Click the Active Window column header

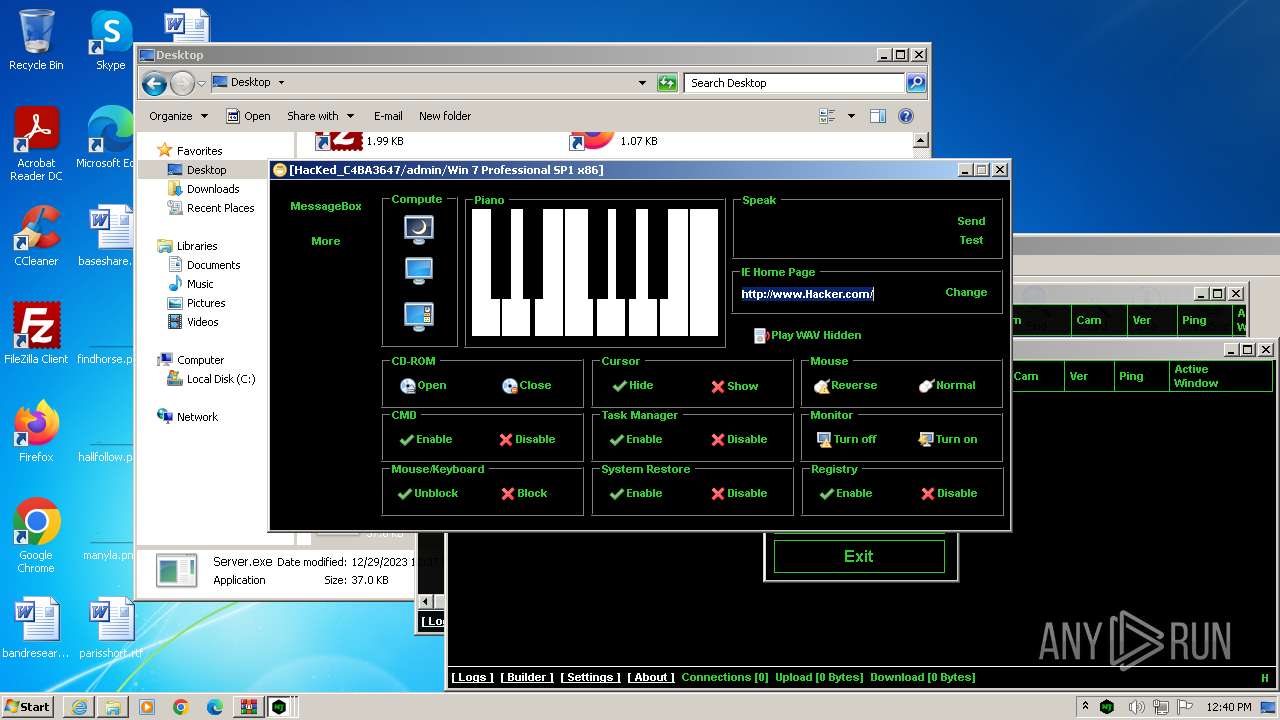[x=1222, y=376]
